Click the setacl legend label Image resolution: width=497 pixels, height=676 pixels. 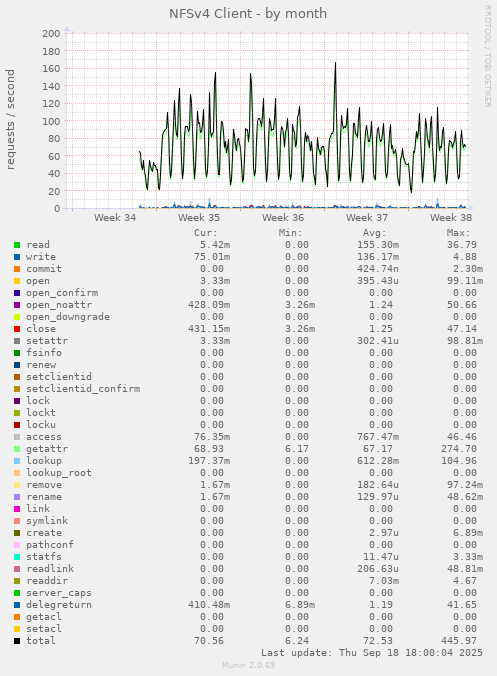click(44, 629)
